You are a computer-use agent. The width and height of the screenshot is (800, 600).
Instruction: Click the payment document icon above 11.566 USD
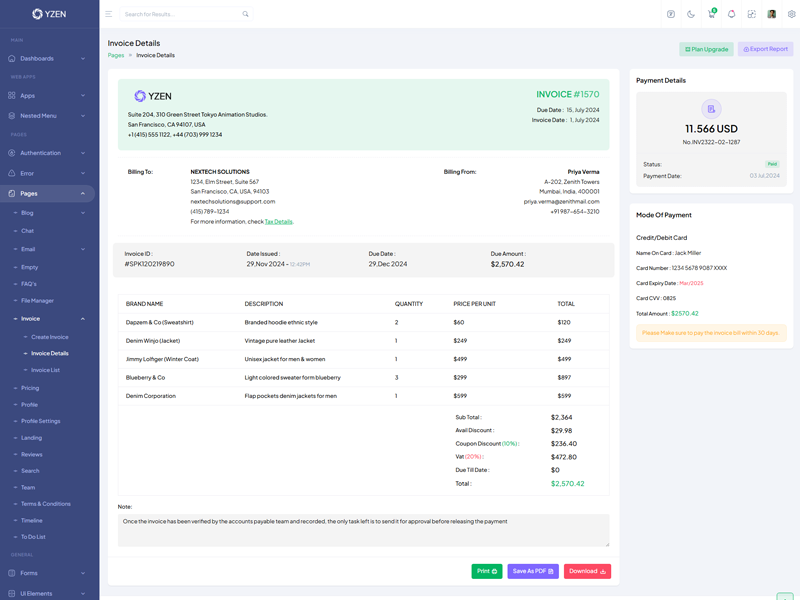point(711,108)
